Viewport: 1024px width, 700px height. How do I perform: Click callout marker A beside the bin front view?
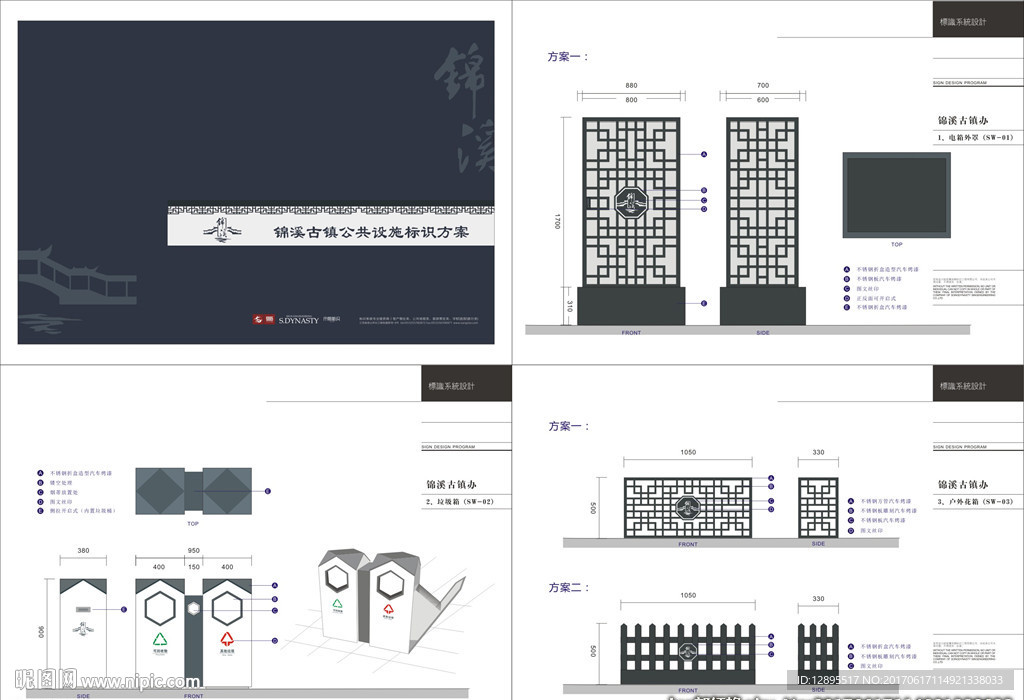(x=275, y=586)
